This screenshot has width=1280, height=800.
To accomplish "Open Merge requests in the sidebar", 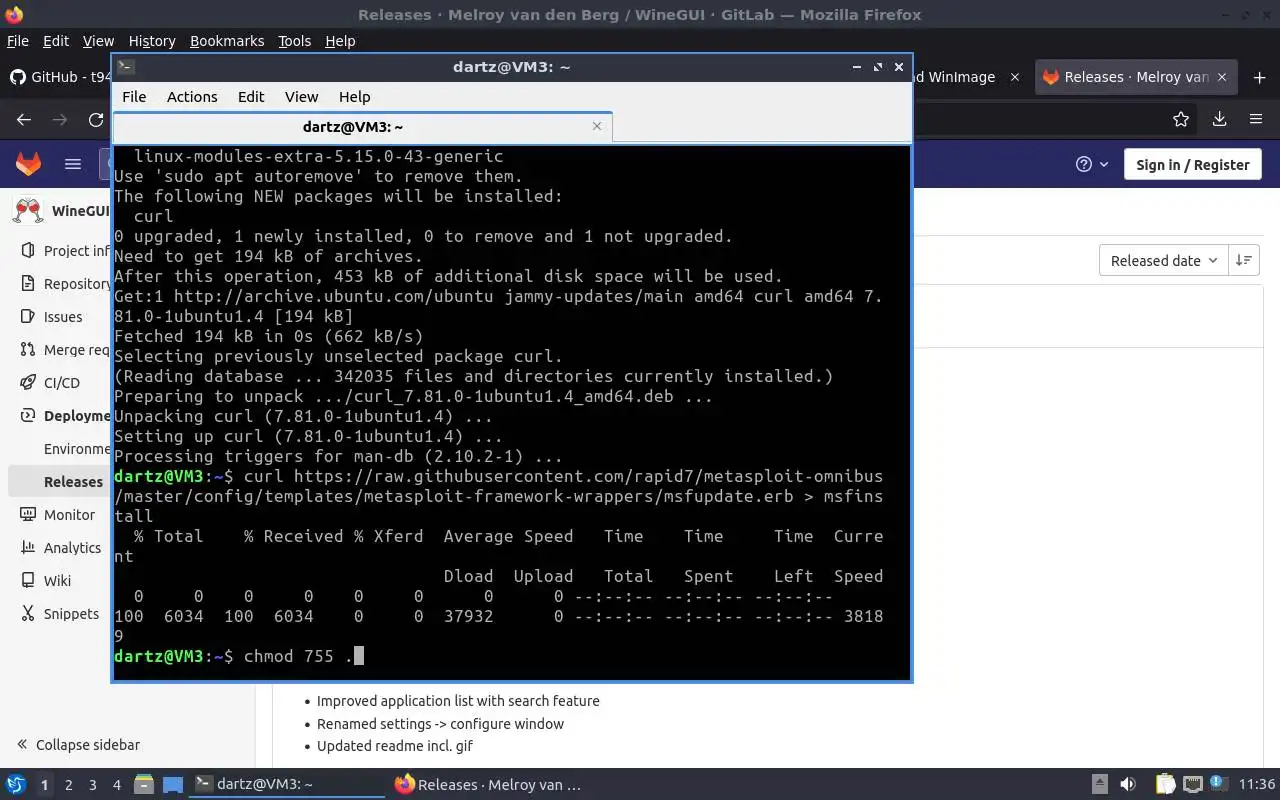I will tap(65, 350).
